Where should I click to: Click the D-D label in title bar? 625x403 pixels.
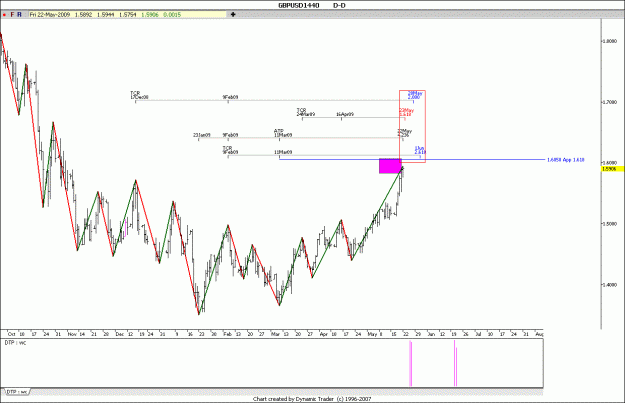[339, 6]
